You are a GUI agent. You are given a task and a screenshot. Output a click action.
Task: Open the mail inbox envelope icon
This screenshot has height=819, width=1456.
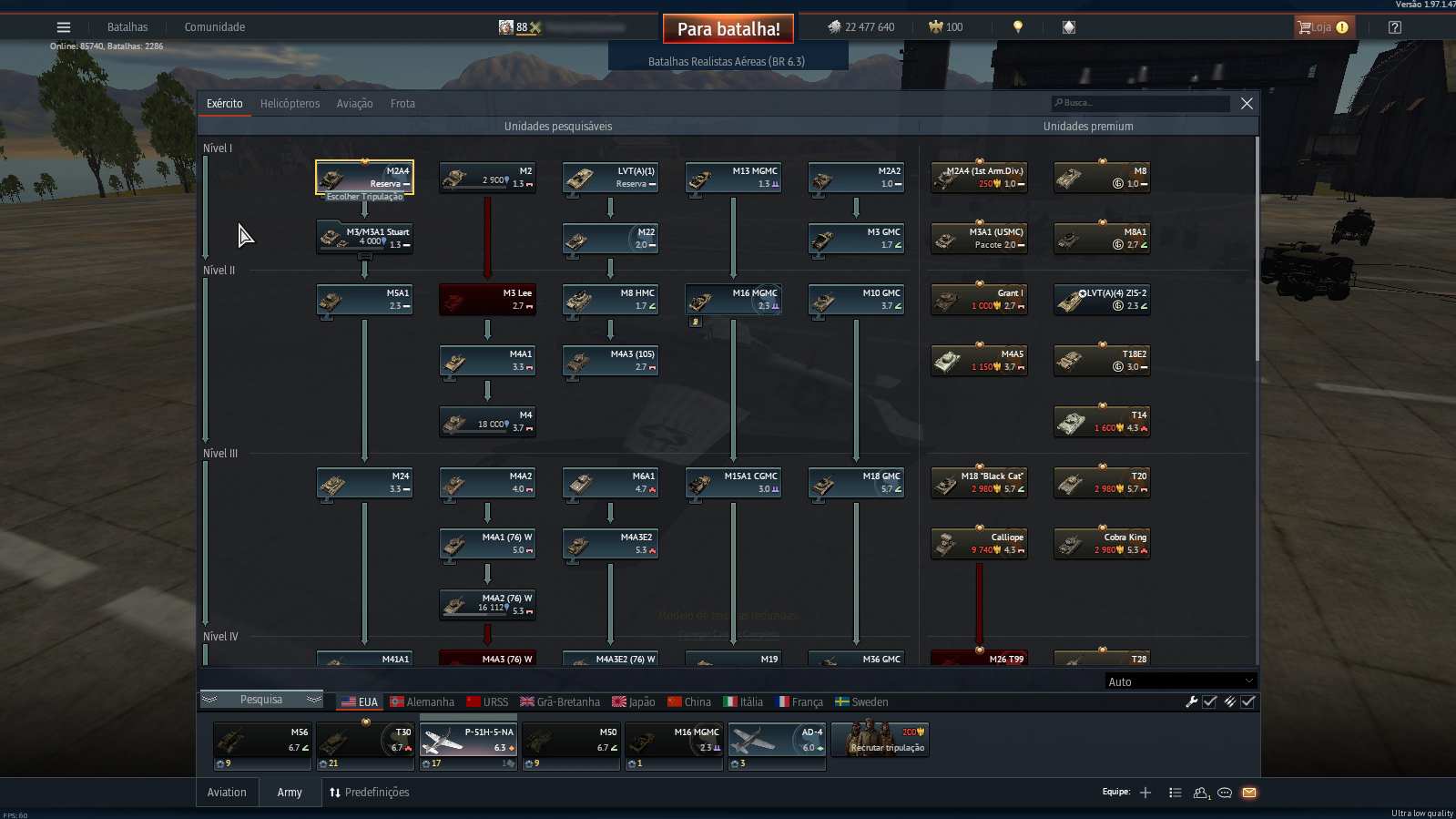pos(1249,793)
